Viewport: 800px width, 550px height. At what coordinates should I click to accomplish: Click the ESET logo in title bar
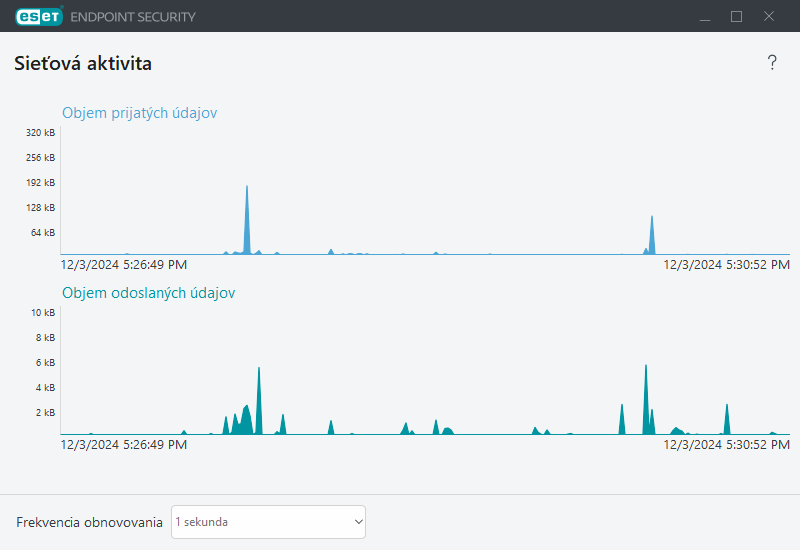39,16
